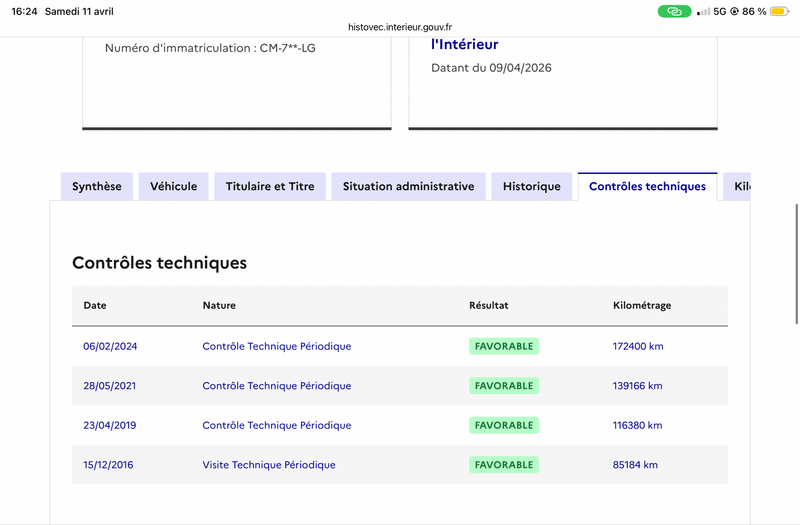Click the 172400 km mileage entry
The image size is (800, 525).
[x=638, y=346]
